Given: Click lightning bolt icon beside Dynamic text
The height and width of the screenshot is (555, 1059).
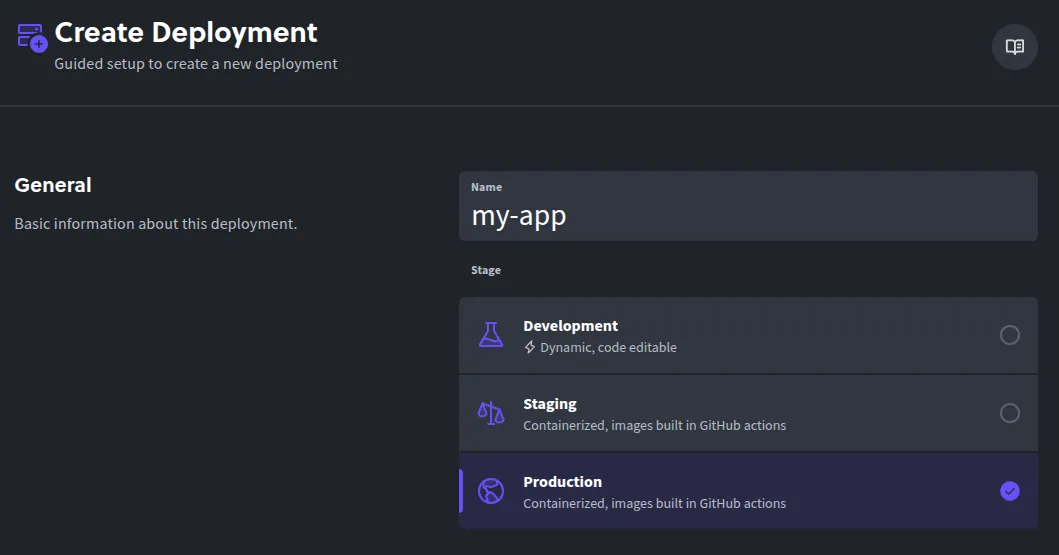Looking at the screenshot, I should tap(530, 348).
